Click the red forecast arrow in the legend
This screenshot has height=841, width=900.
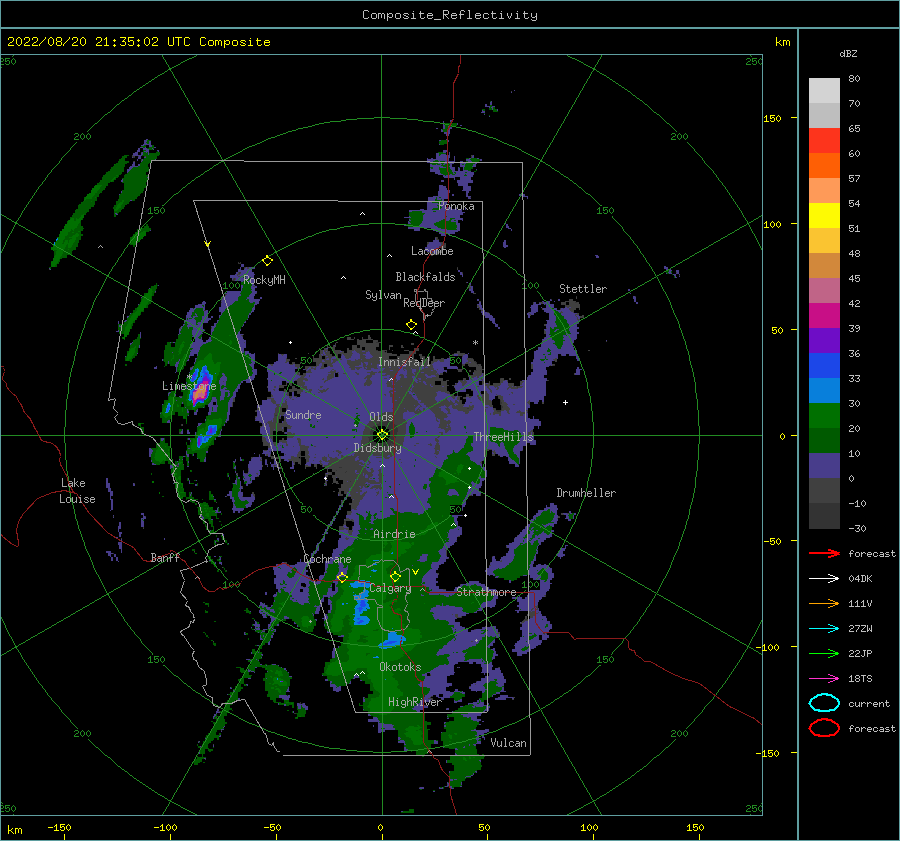click(x=824, y=553)
